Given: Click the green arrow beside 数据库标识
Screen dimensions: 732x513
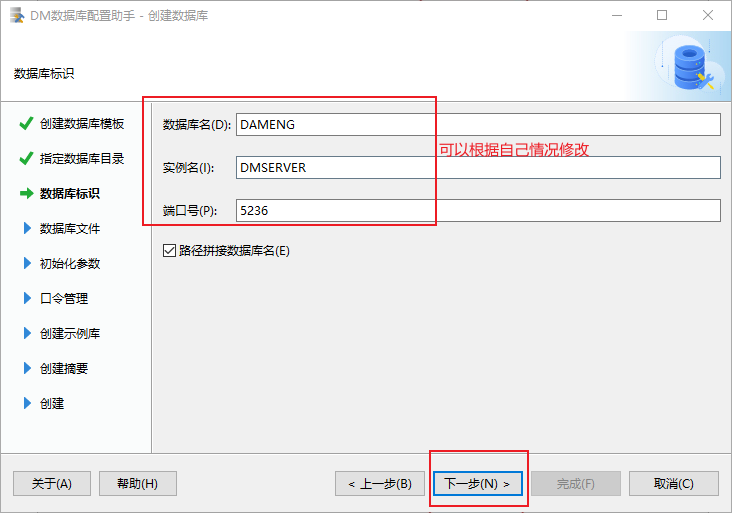Looking at the screenshot, I should point(27,193).
